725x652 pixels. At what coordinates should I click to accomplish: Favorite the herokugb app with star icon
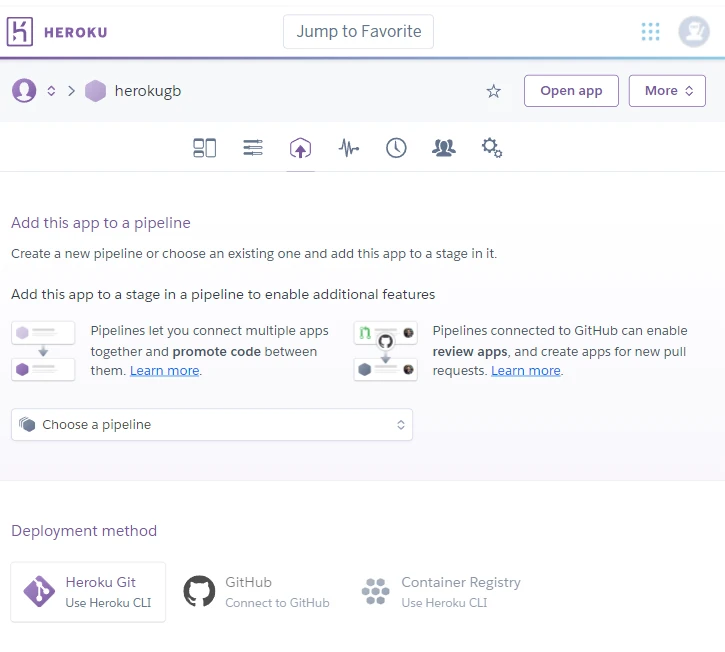(493, 91)
